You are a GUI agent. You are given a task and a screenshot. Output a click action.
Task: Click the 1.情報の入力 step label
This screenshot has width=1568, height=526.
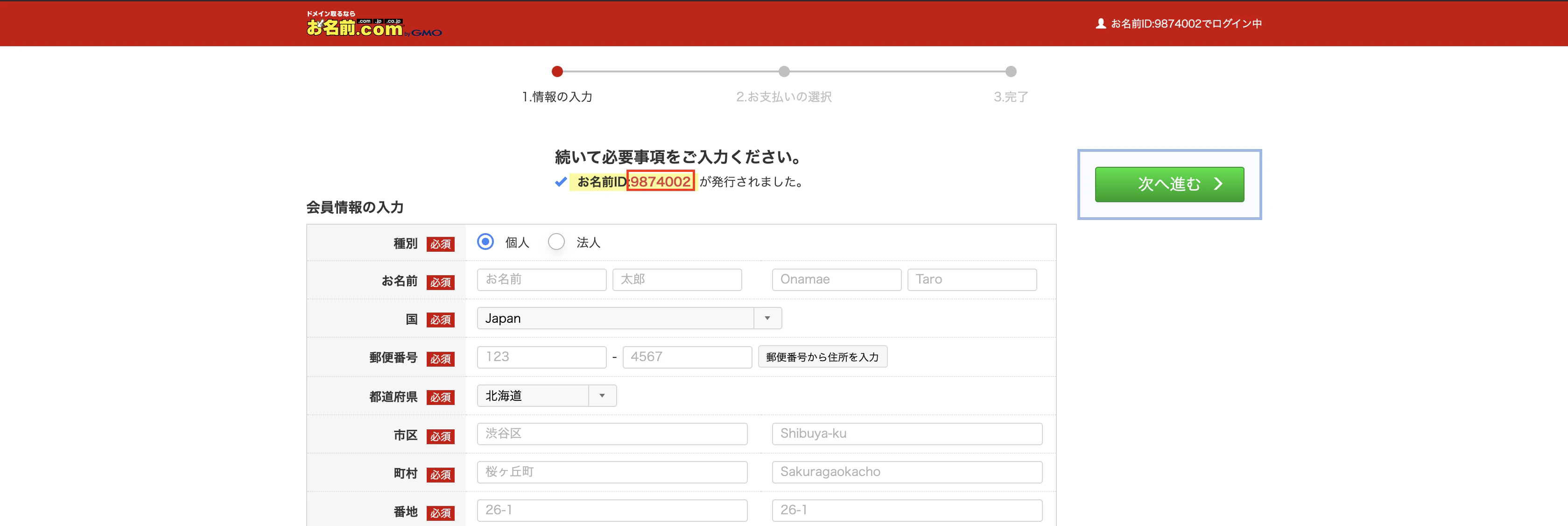[x=556, y=96]
